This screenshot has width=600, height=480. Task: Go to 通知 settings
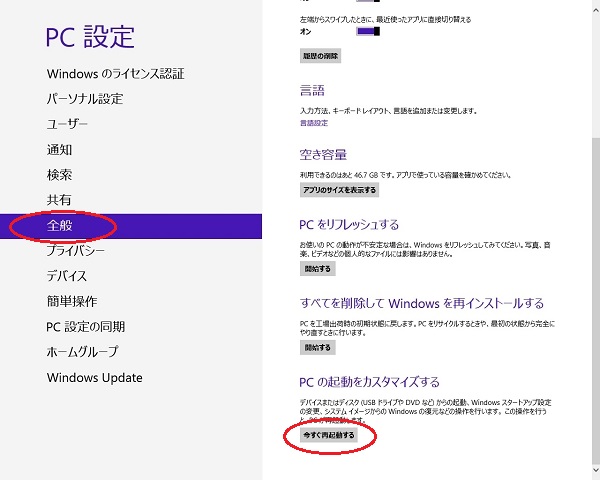59,149
